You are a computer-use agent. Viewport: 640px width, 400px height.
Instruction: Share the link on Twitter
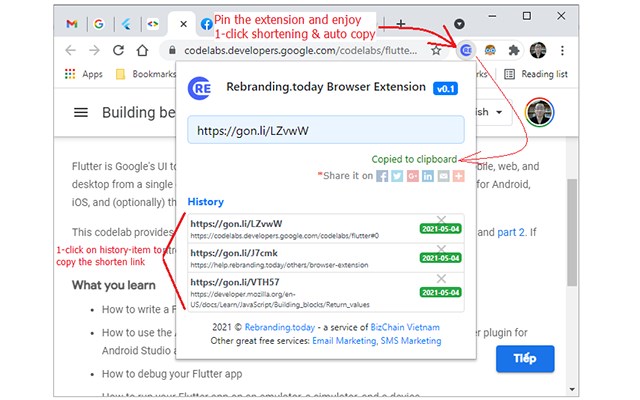397,176
